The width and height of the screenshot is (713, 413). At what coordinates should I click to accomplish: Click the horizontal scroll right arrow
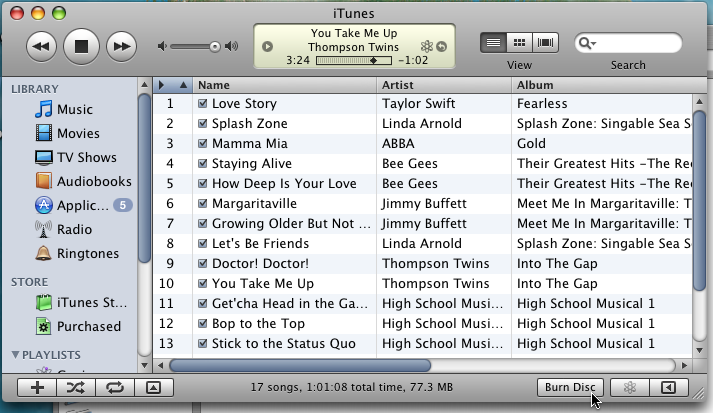pyautogui.click(x=684, y=365)
